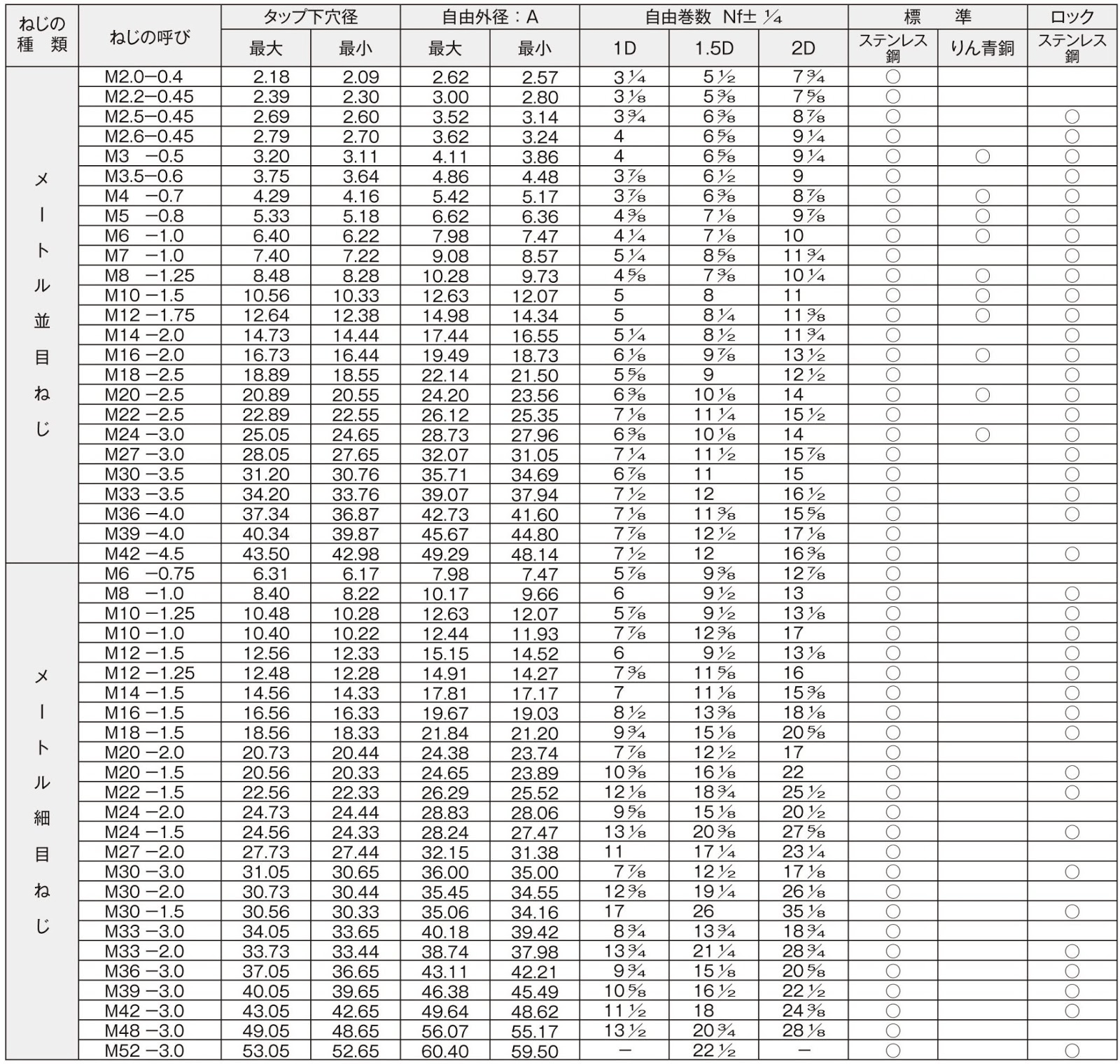
Task: Click the ロック header cell
Action: click(1072, 17)
